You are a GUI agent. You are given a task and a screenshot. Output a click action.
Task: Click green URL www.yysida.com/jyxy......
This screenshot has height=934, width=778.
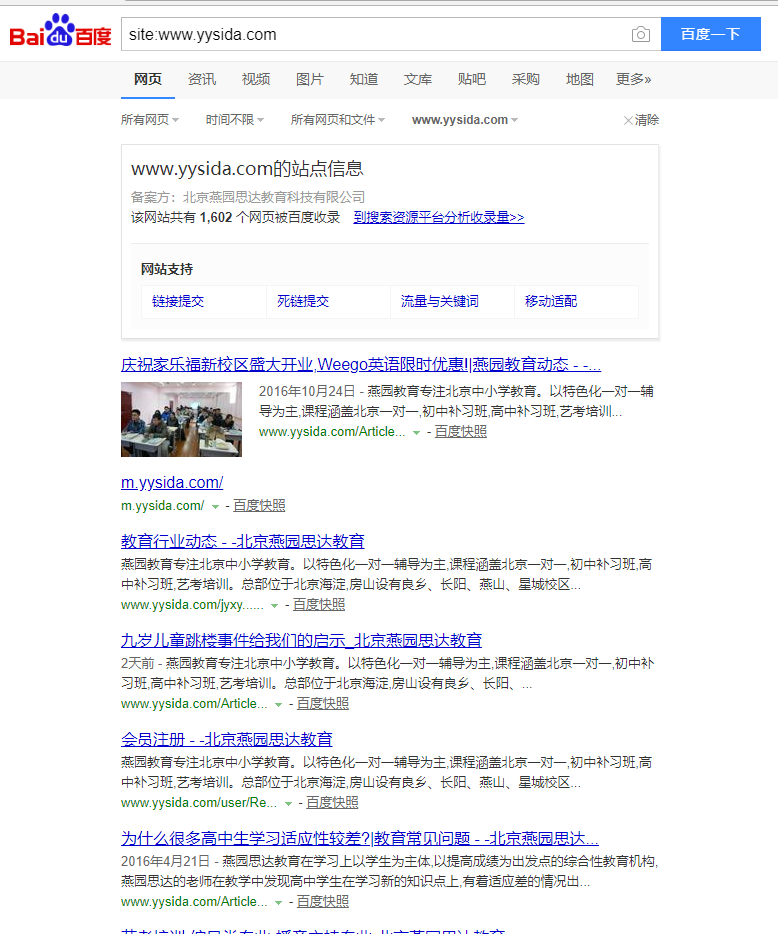(192, 605)
